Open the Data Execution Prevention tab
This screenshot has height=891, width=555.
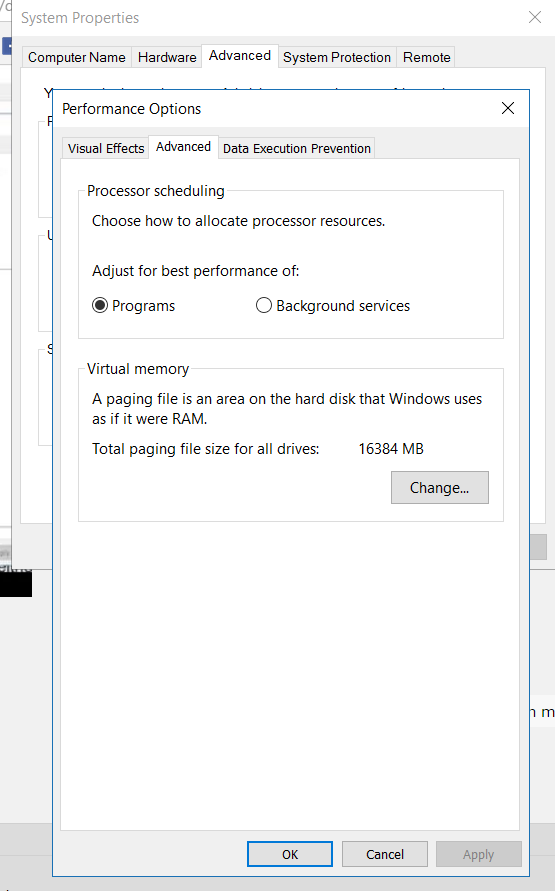[297, 148]
